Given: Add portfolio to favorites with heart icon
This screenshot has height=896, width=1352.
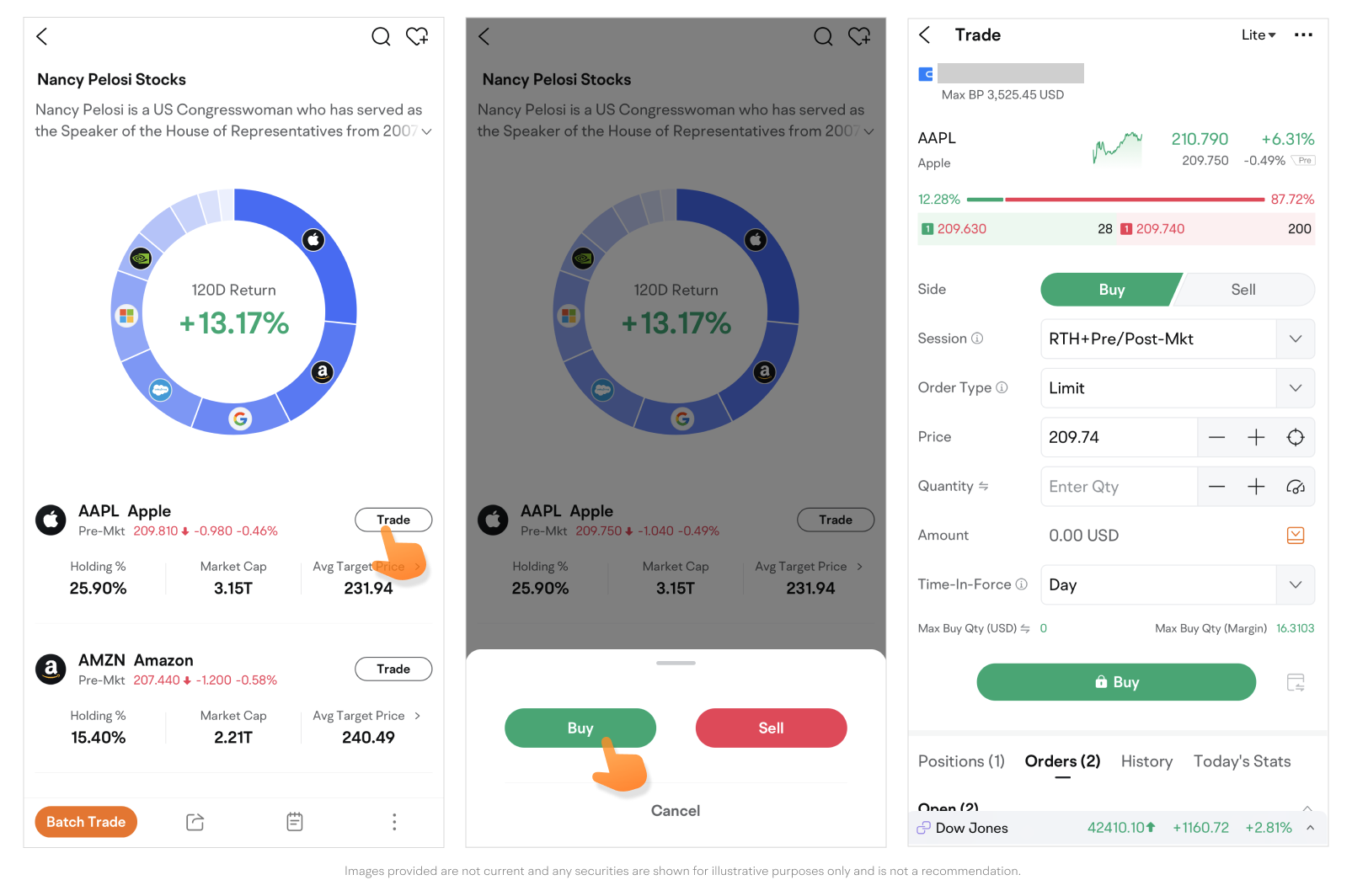Looking at the screenshot, I should [x=417, y=36].
